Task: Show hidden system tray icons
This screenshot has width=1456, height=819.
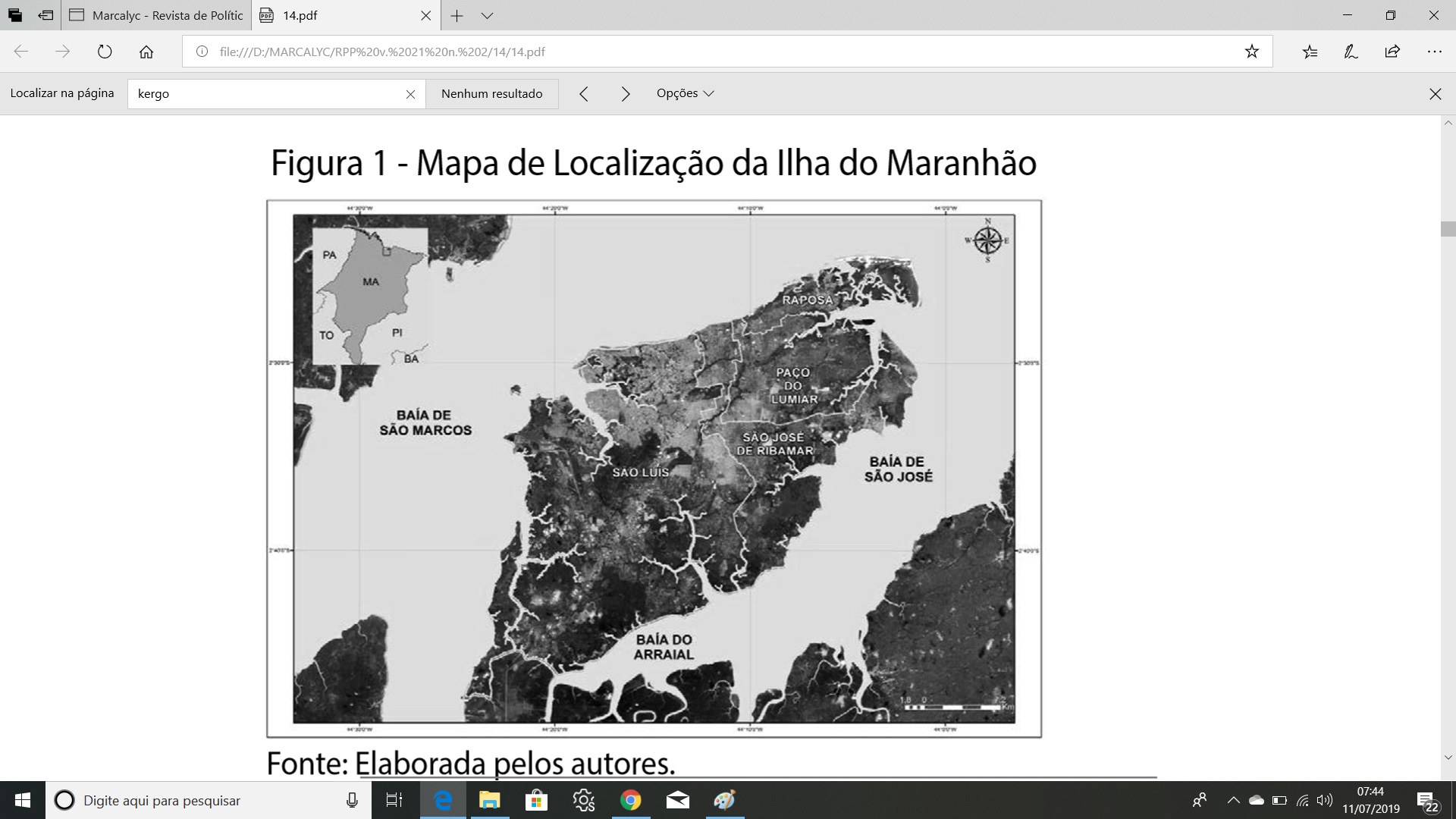Action: click(x=1233, y=800)
